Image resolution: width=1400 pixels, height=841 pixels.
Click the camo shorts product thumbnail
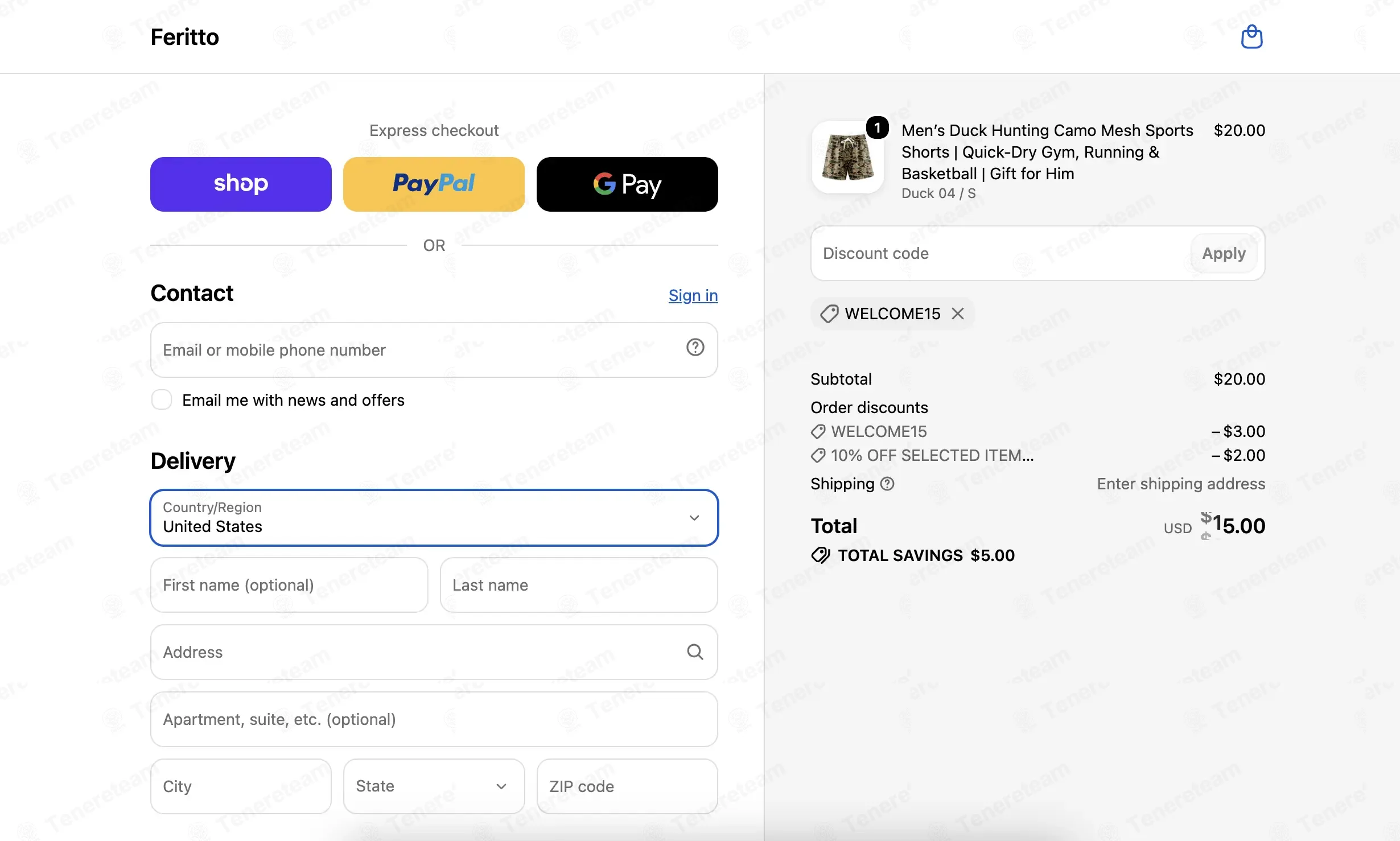tap(848, 157)
